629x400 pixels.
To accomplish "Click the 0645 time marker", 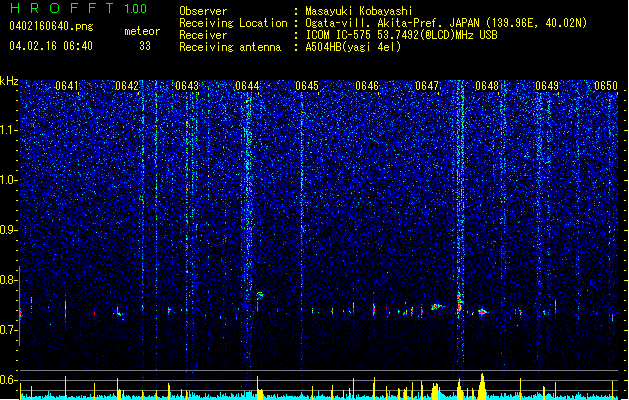I will click(307, 86).
